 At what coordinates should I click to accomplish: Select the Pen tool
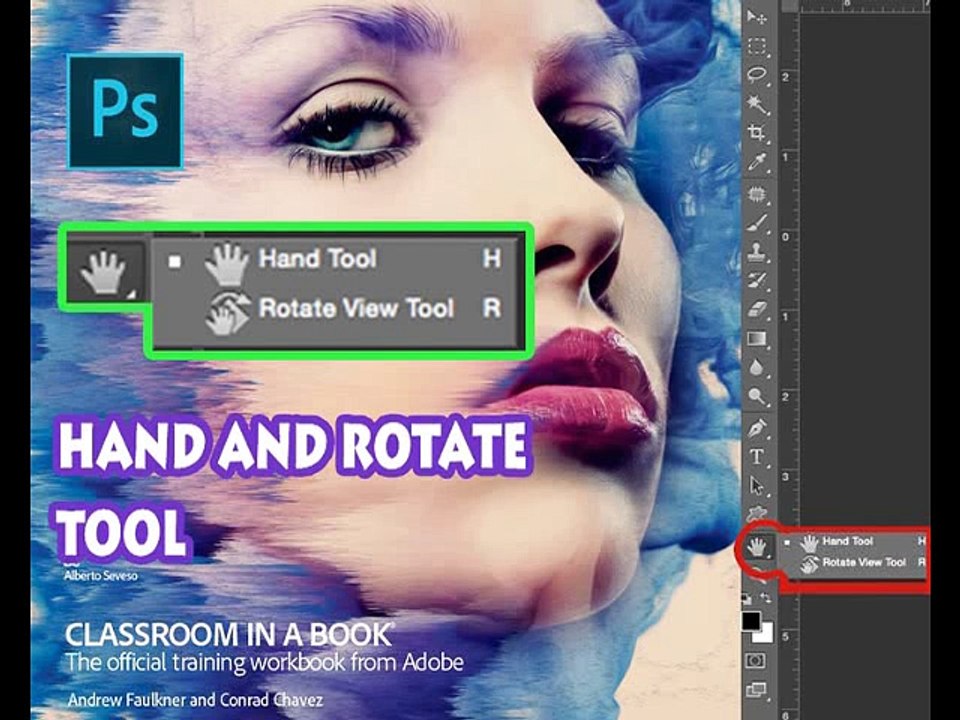(x=757, y=428)
